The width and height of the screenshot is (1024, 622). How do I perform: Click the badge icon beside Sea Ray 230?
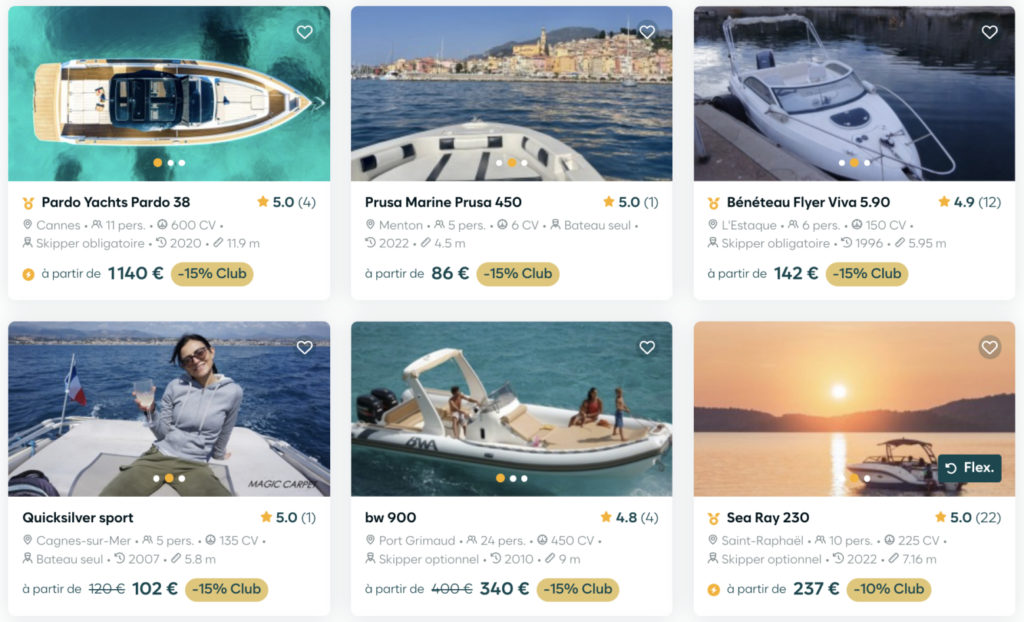[x=714, y=518]
